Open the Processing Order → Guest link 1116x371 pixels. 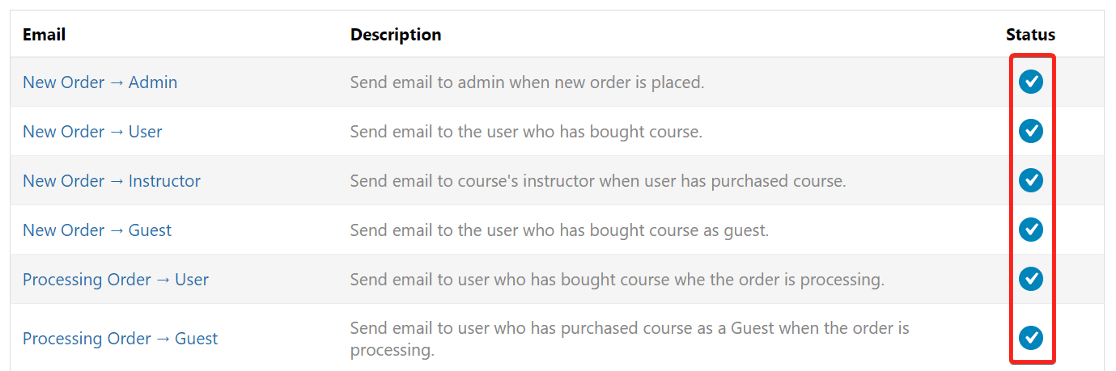coord(120,338)
